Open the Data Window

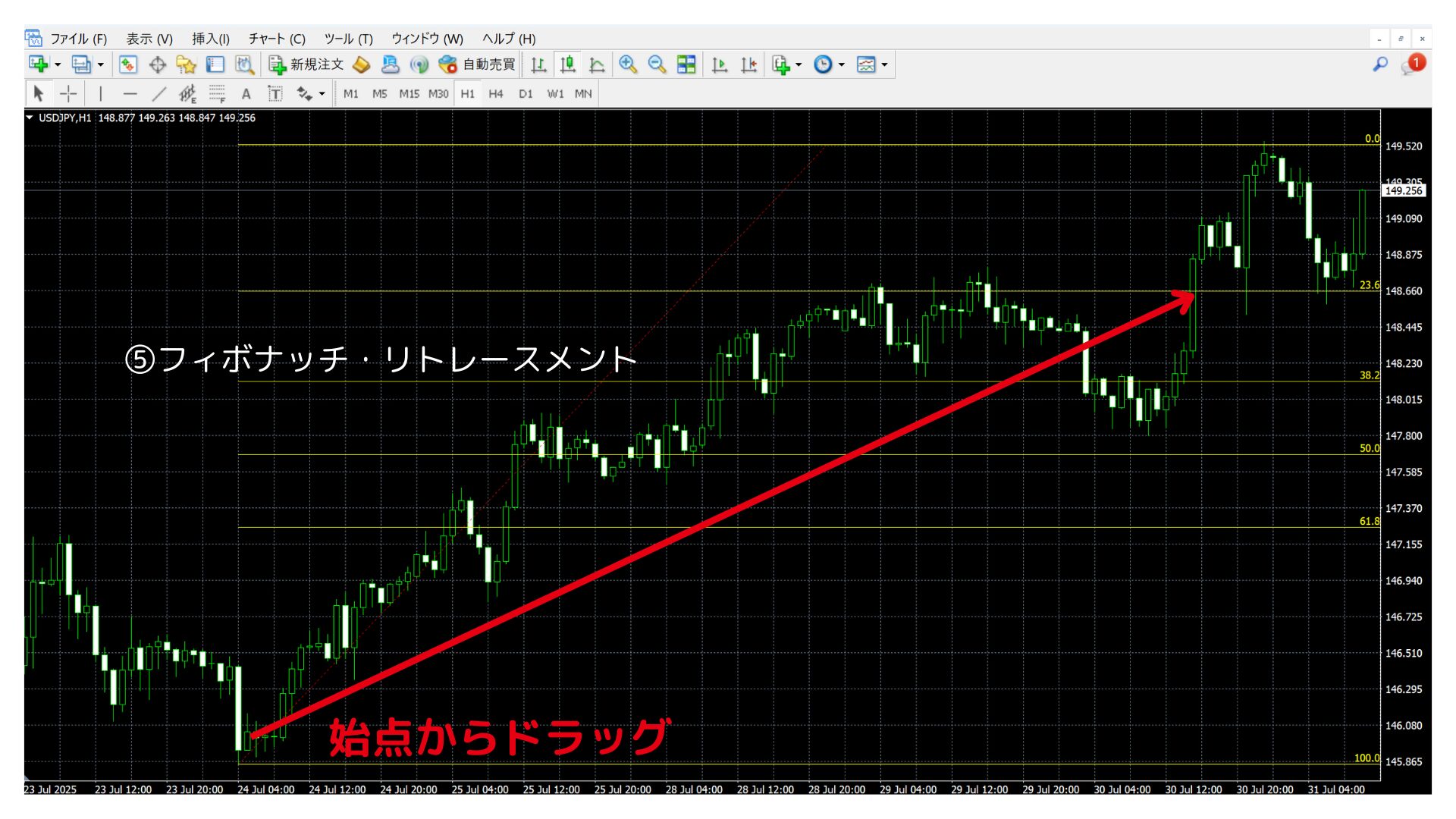tap(157, 64)
